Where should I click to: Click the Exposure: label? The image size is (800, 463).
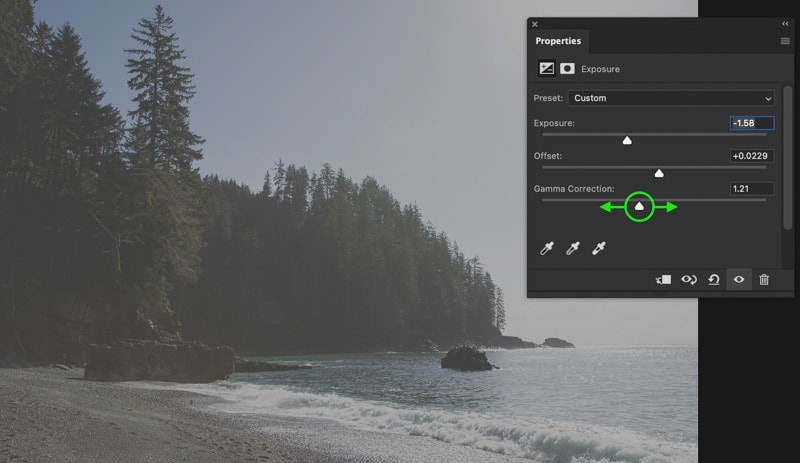pyautogui.click(x=554, y=123)
